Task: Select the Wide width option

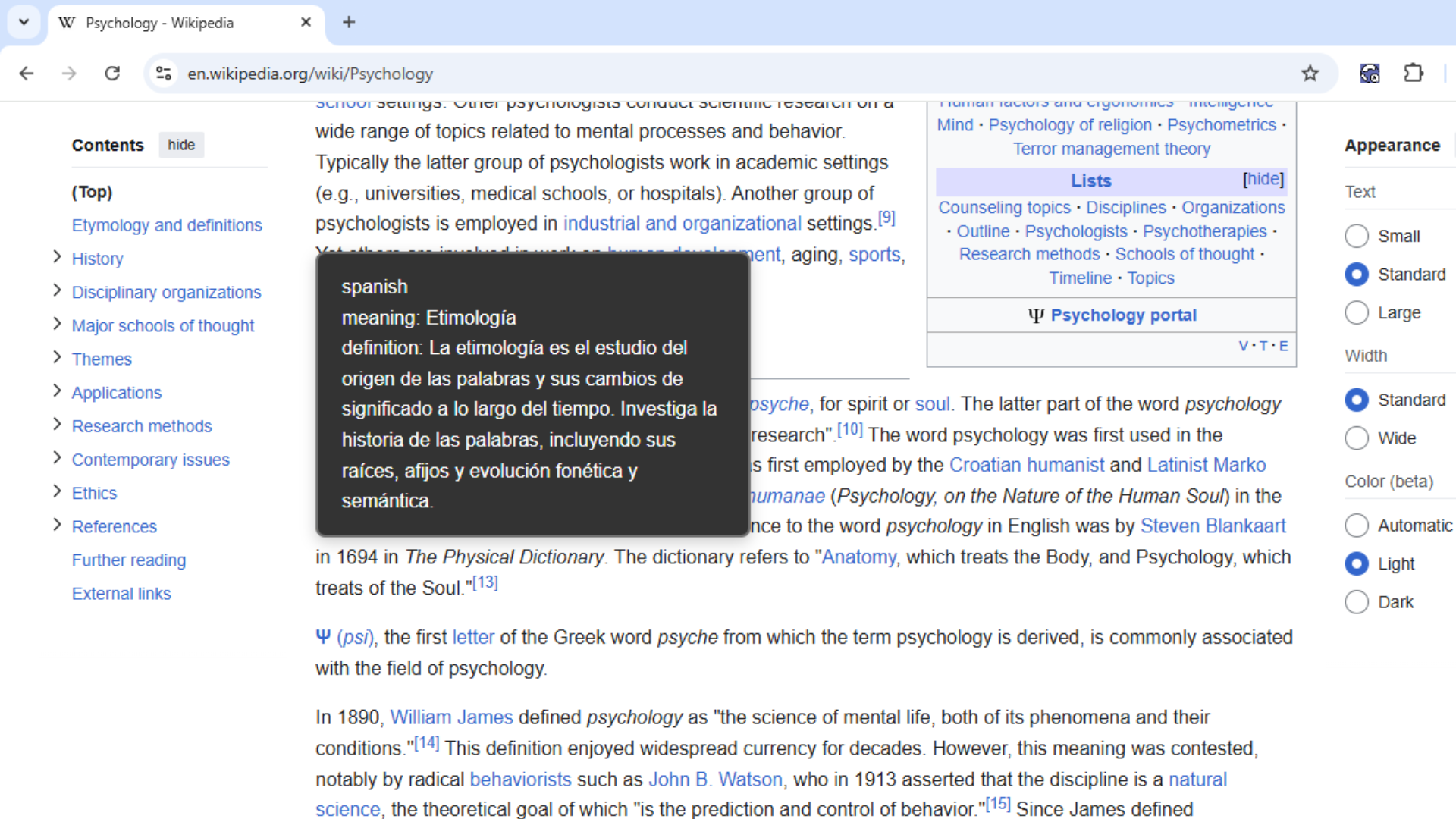Action: 1357,438
